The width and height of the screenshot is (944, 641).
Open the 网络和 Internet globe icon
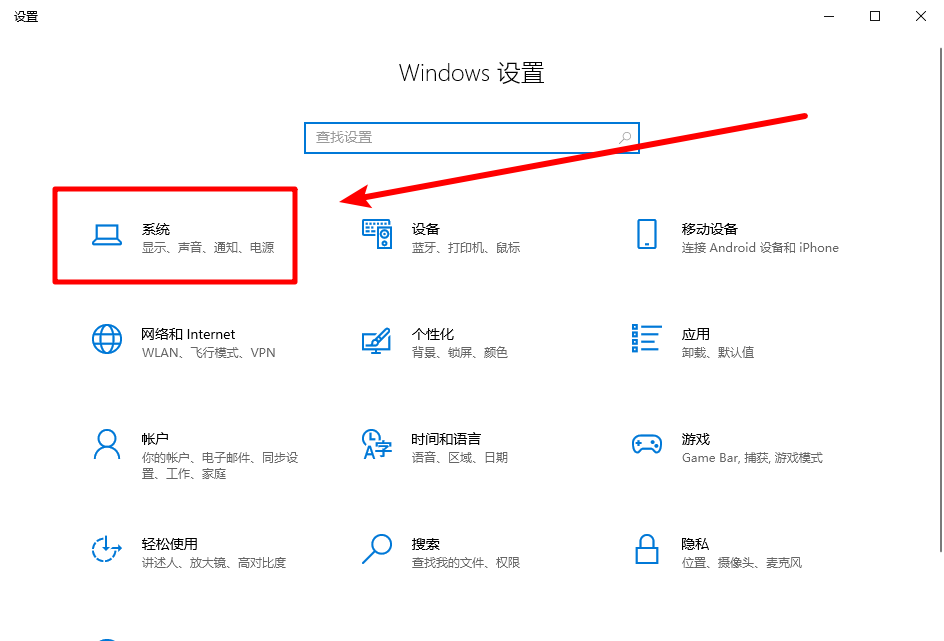pos(107,339)
